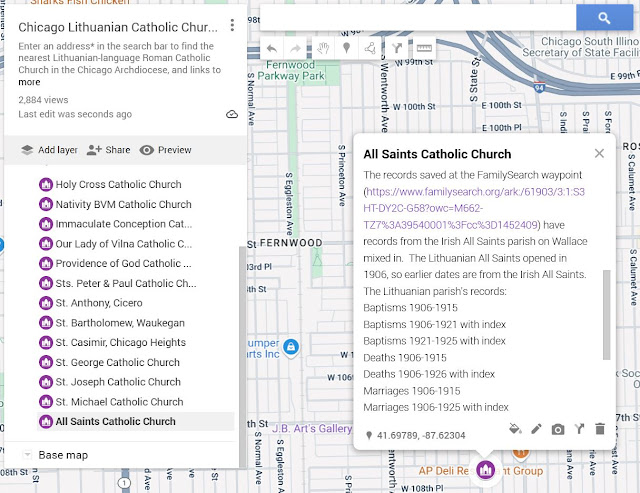Click the layer list scrollbar
640x493 pixels.
tap(242, 356)
